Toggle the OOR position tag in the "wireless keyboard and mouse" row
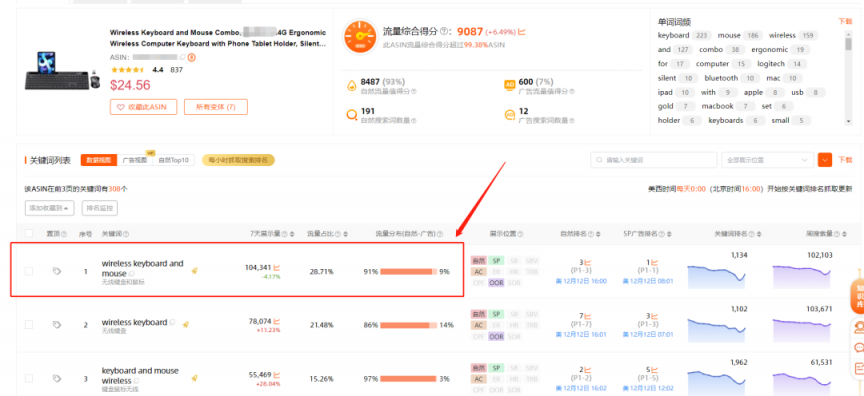The image size is (864, 396). 496,283
